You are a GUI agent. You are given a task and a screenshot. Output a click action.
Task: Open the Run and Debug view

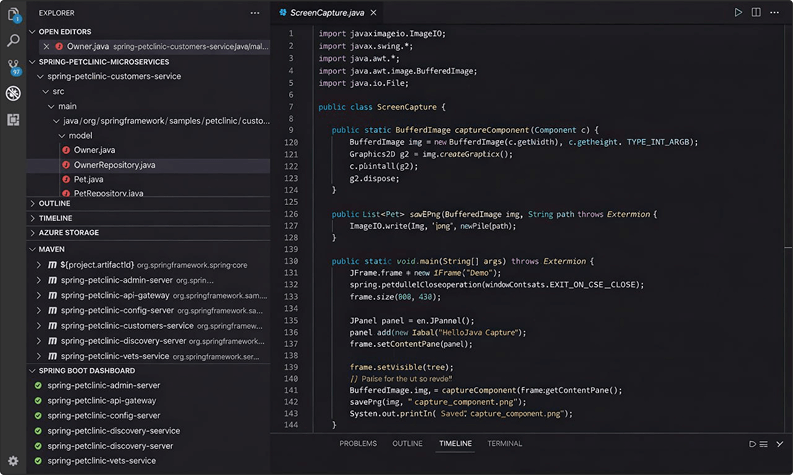pos(13,93)
